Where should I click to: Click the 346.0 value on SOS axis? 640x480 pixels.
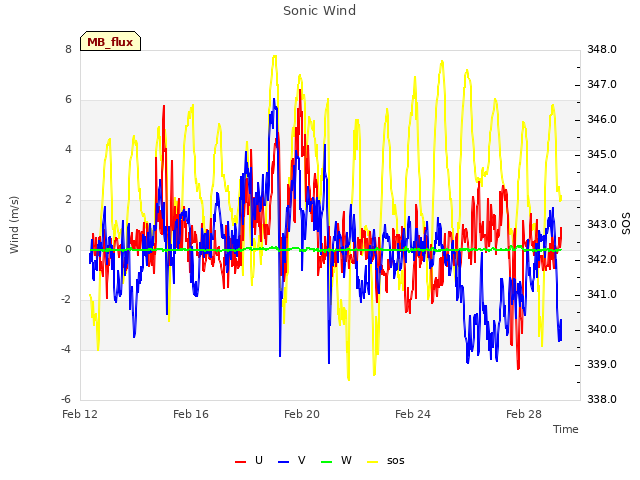tap(602, 120)
